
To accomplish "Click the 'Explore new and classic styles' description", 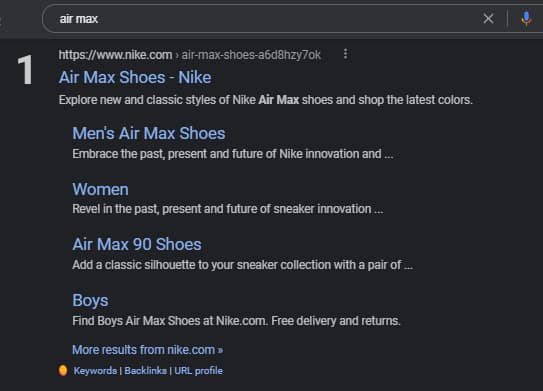I will [266, 100].
